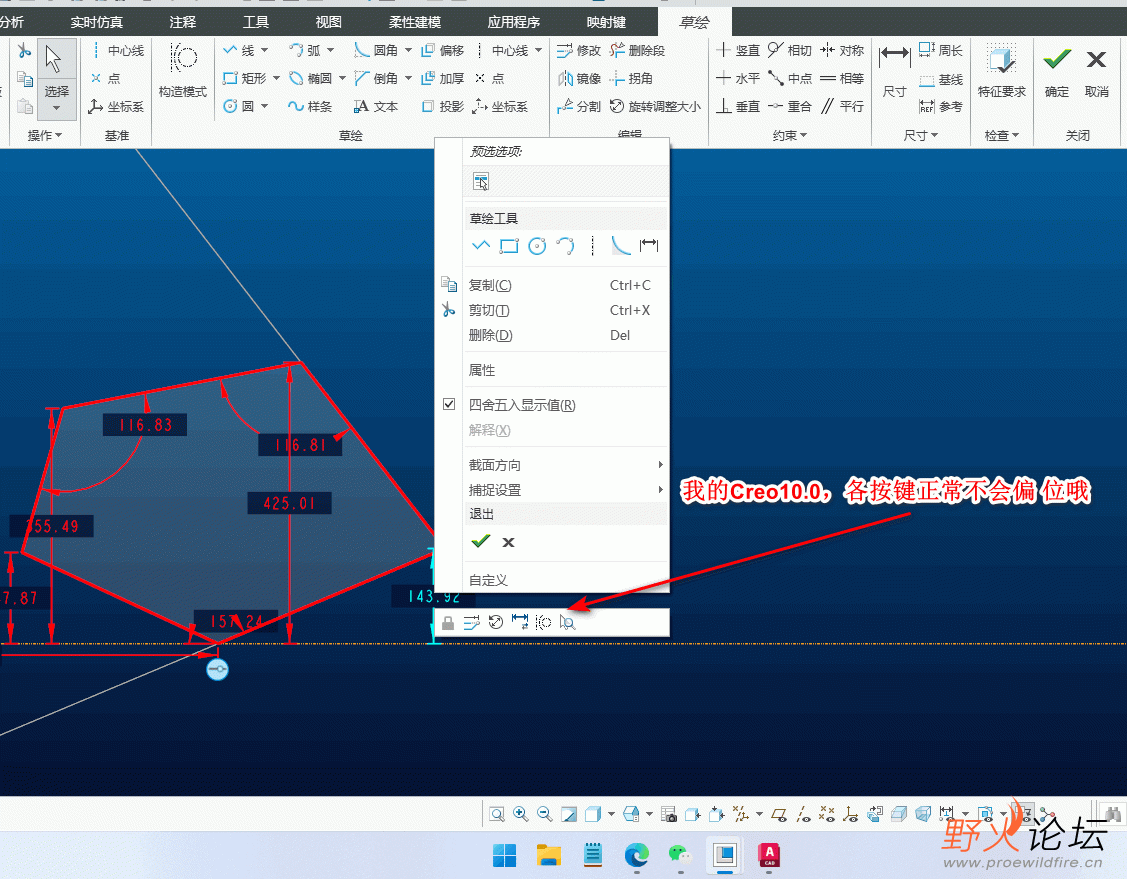Select the 椭圆 (Ellipse) tool
This screenshot has width=1127, height=879.
point(310,78)
